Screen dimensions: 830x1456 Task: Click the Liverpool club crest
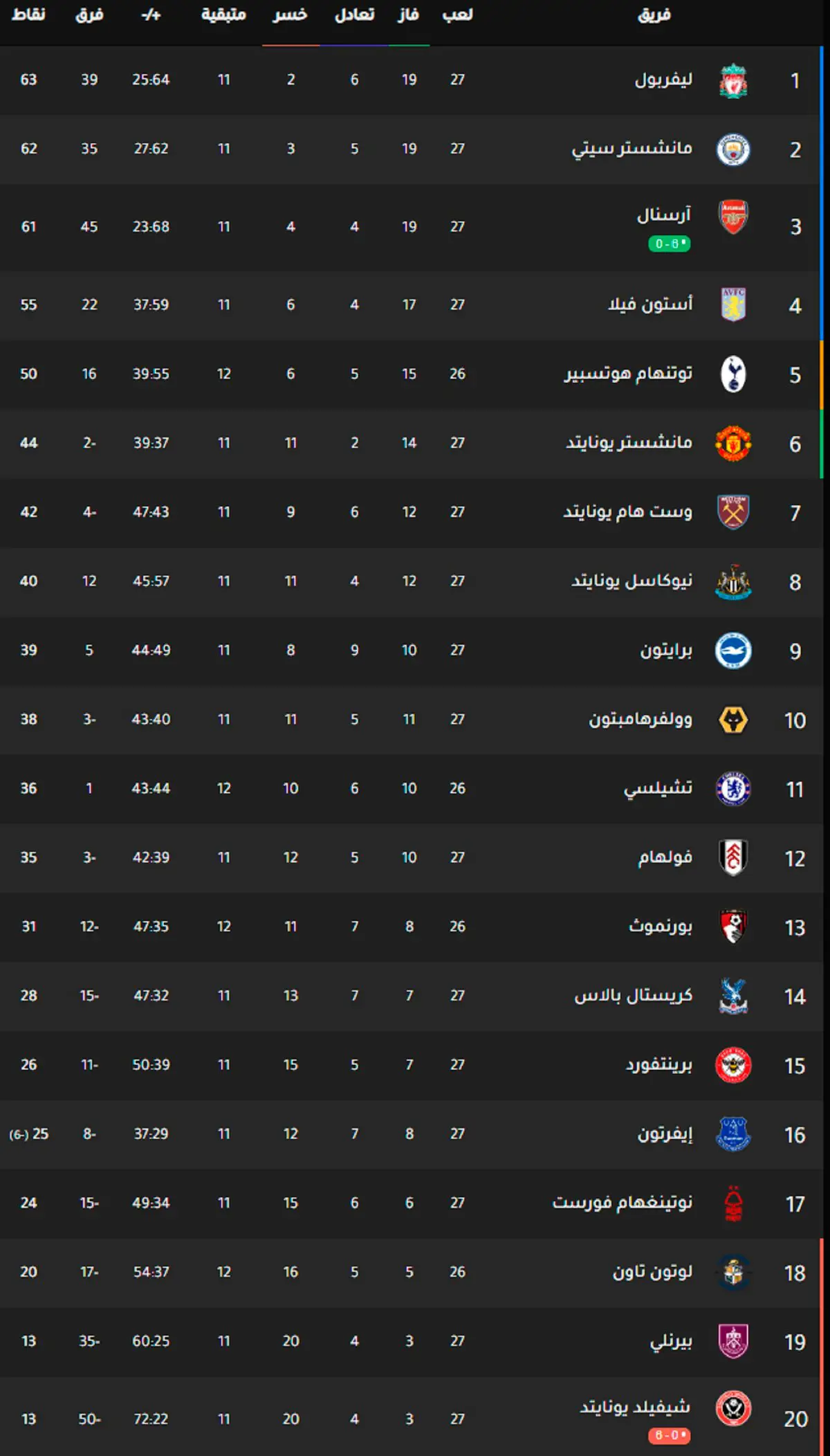click(733, 80)
